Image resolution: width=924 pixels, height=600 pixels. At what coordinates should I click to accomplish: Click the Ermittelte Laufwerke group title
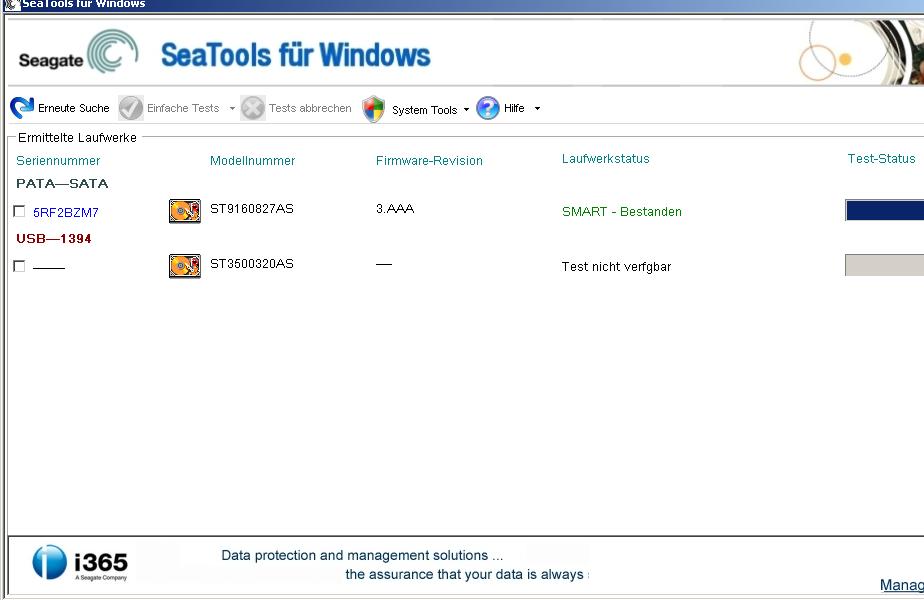[77, 137]
